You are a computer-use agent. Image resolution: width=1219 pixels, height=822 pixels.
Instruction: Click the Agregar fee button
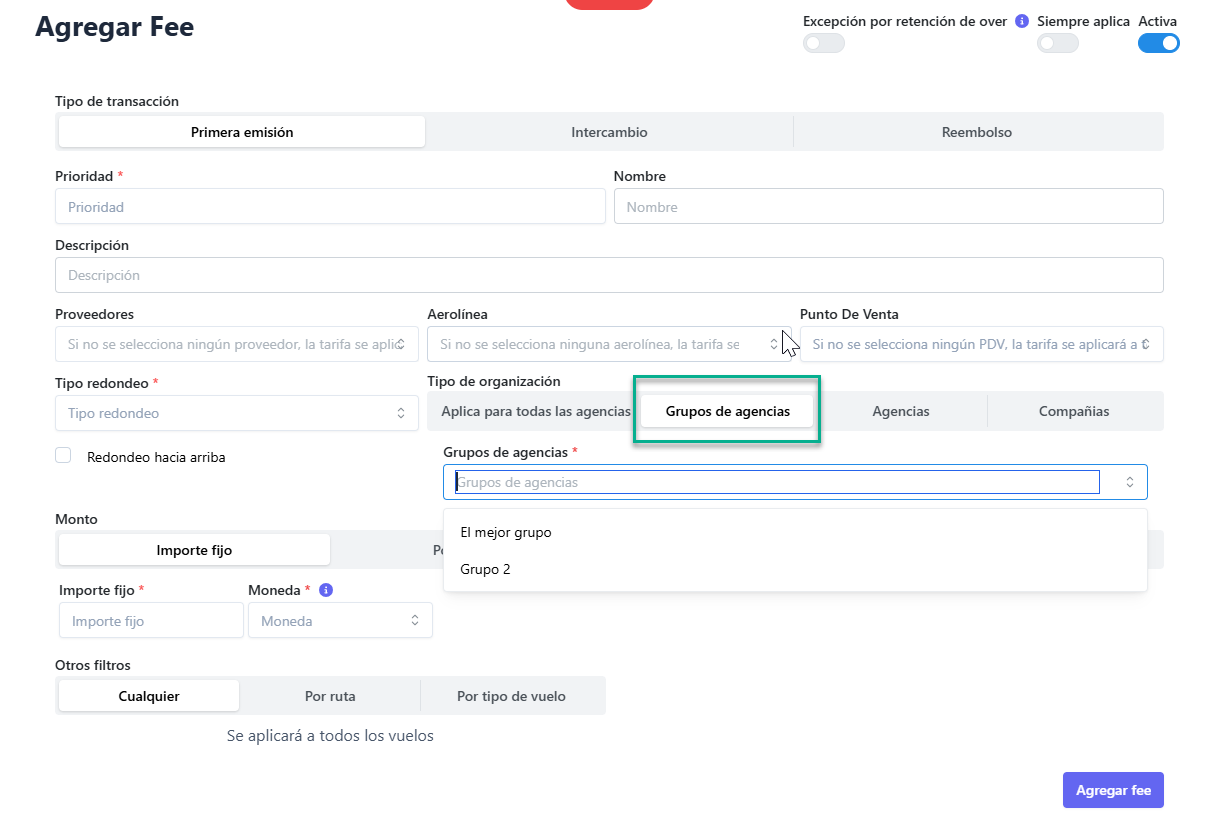pos(1112,790)
